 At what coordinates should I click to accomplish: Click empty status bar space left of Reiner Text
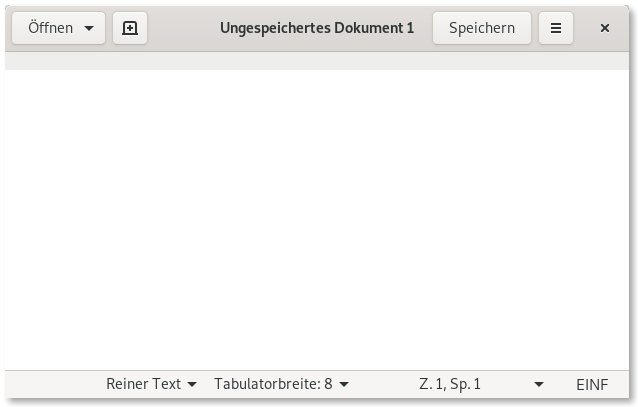53,384
